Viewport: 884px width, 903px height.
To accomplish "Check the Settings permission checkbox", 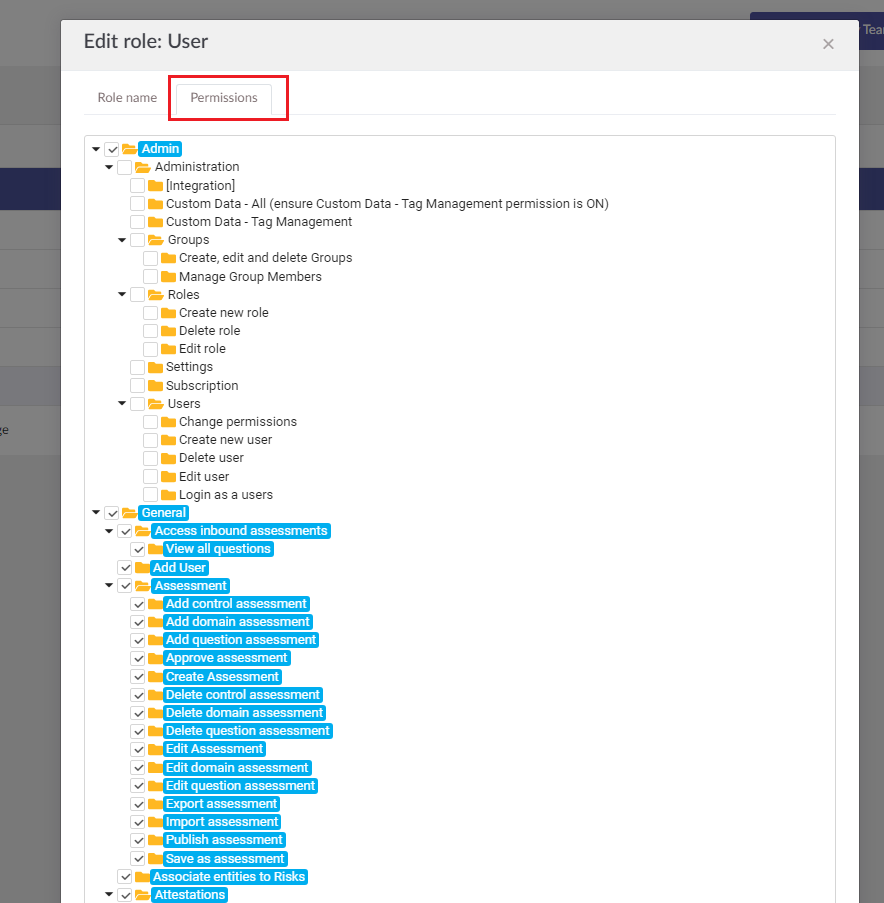I will click(x=138, y=367).
